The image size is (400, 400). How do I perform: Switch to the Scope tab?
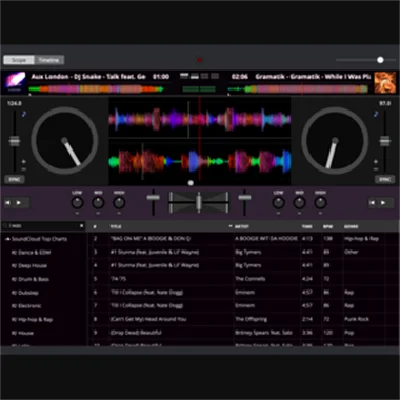[19, 60]
